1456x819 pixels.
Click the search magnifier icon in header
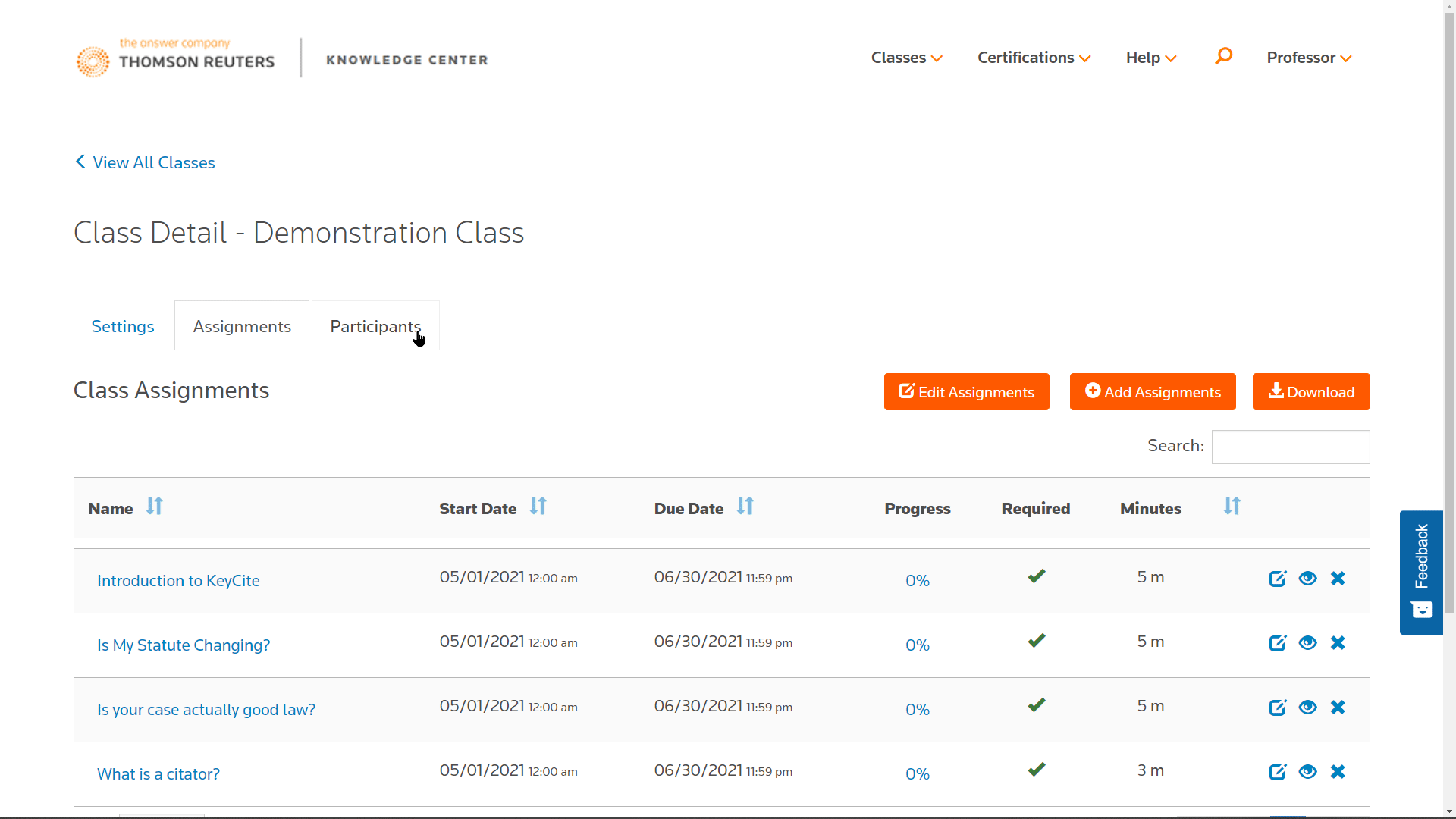click(x=1223, y=57)
